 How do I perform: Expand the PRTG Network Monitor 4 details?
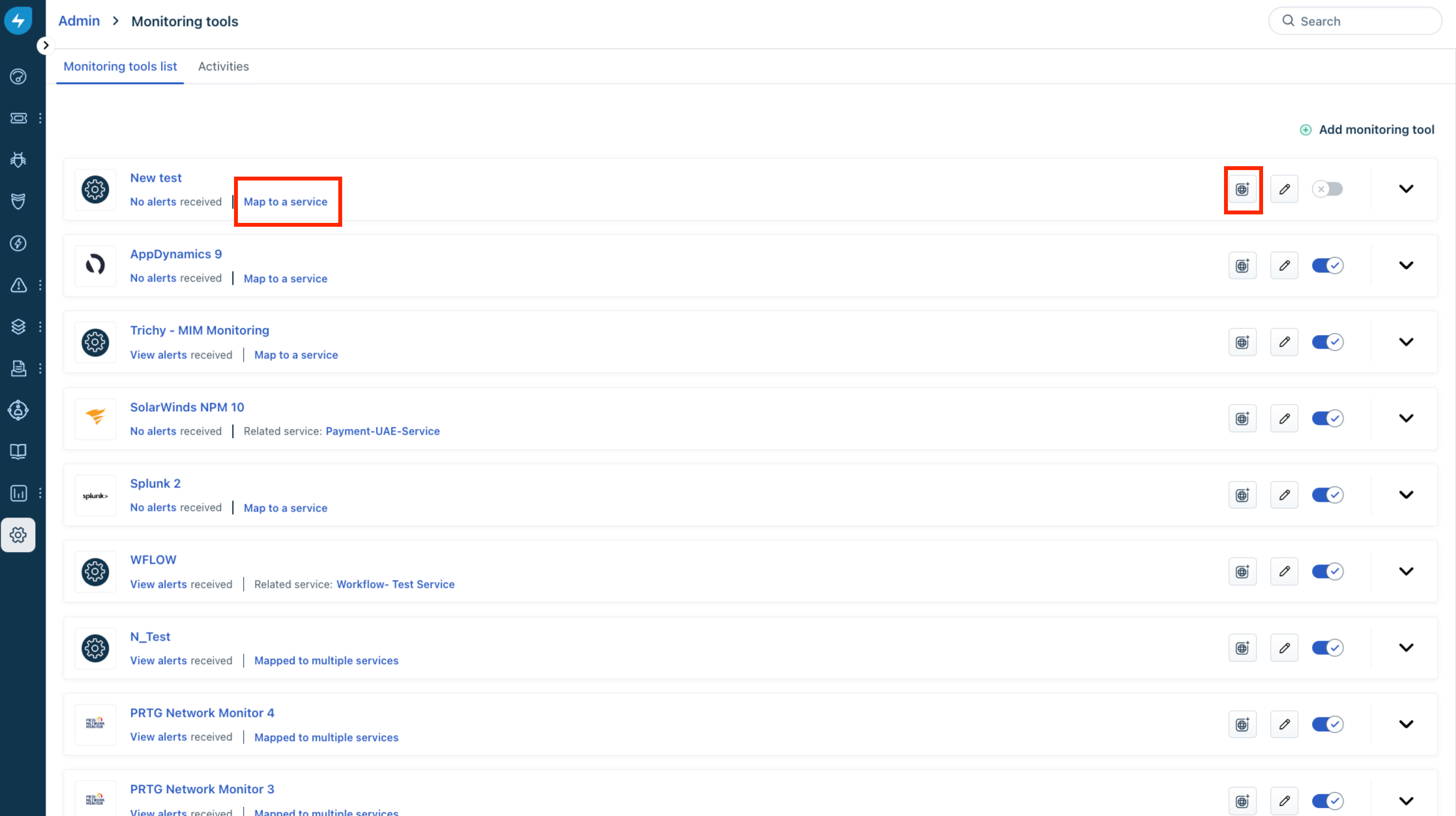(x=1406, y=724)
